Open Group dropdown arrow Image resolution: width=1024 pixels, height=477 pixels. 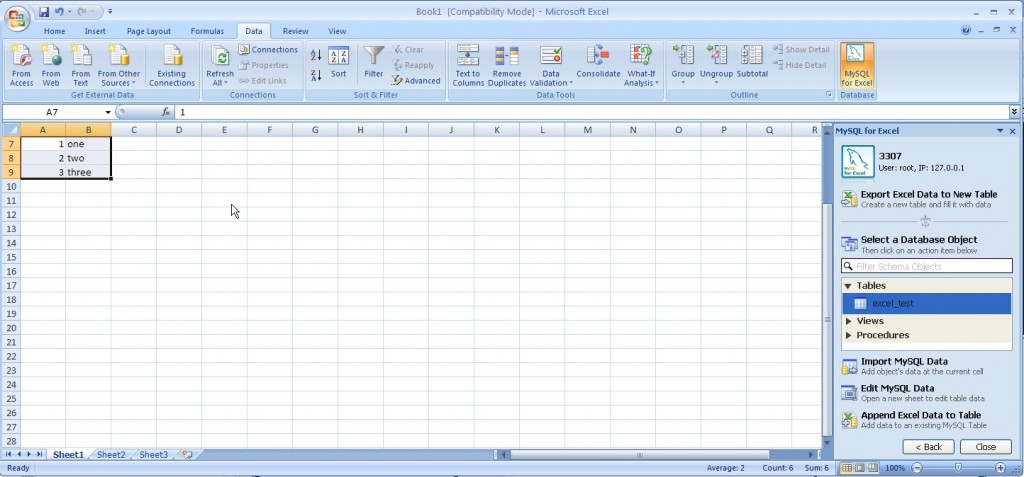click(683, 83)
